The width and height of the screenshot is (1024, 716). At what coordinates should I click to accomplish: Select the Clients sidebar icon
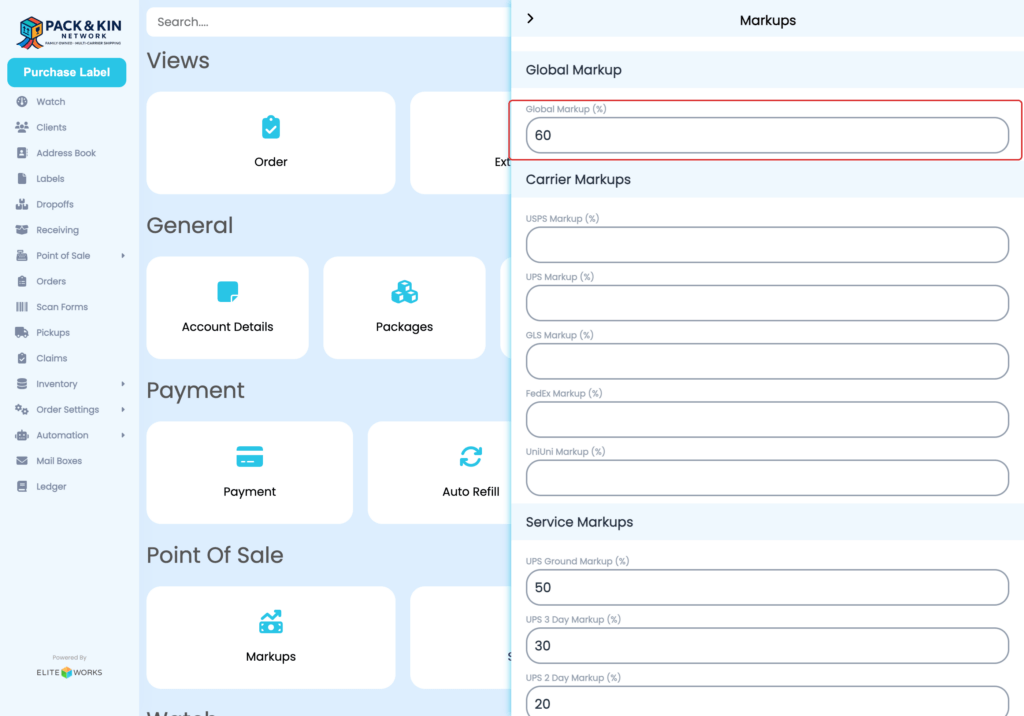(22, 127)
